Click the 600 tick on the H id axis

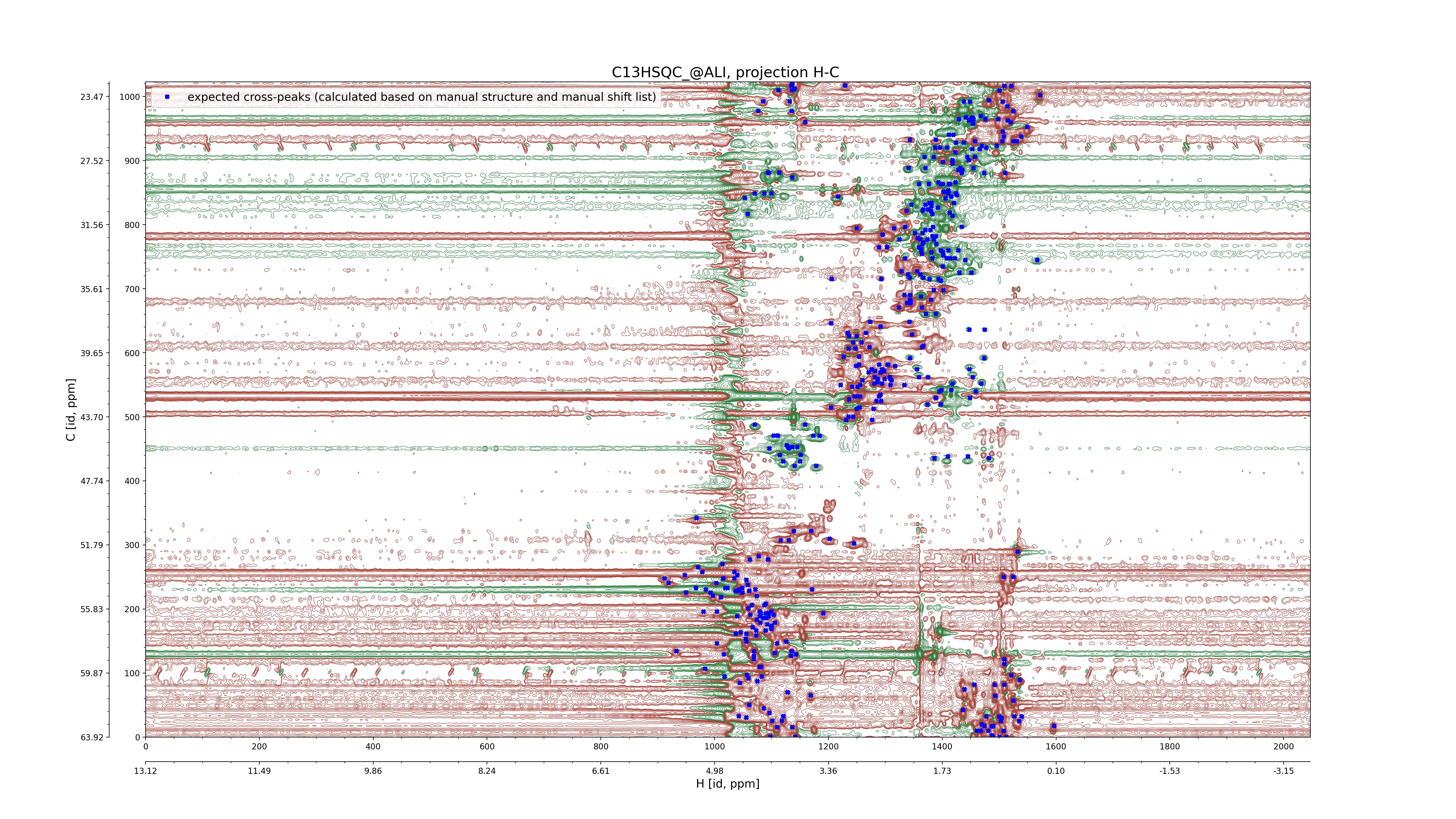[487, 747]
